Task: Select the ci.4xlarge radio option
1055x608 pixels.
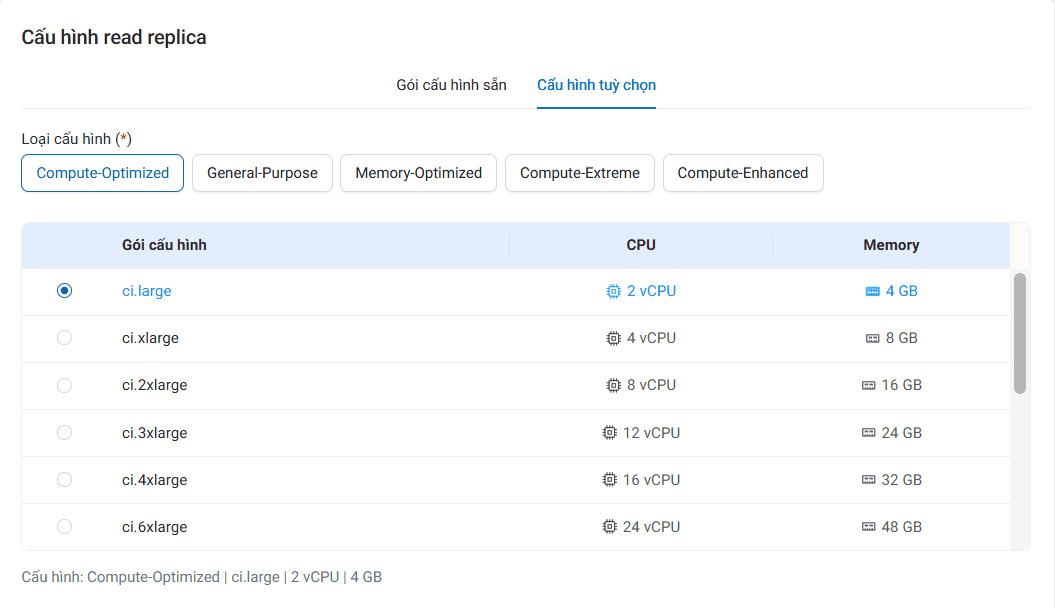Action: (x=65, y=480)
